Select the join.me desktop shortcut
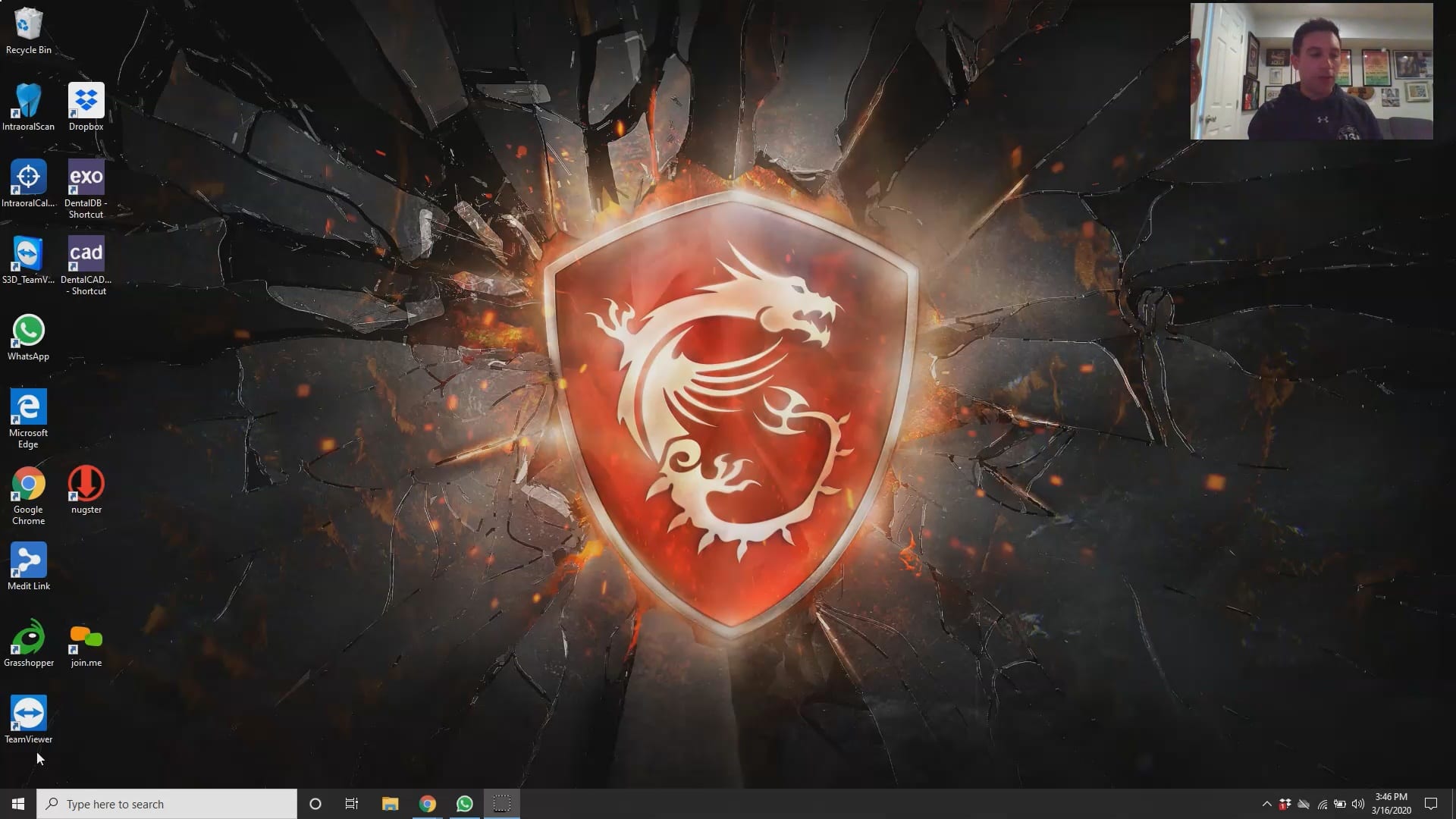 coord(86,643)
